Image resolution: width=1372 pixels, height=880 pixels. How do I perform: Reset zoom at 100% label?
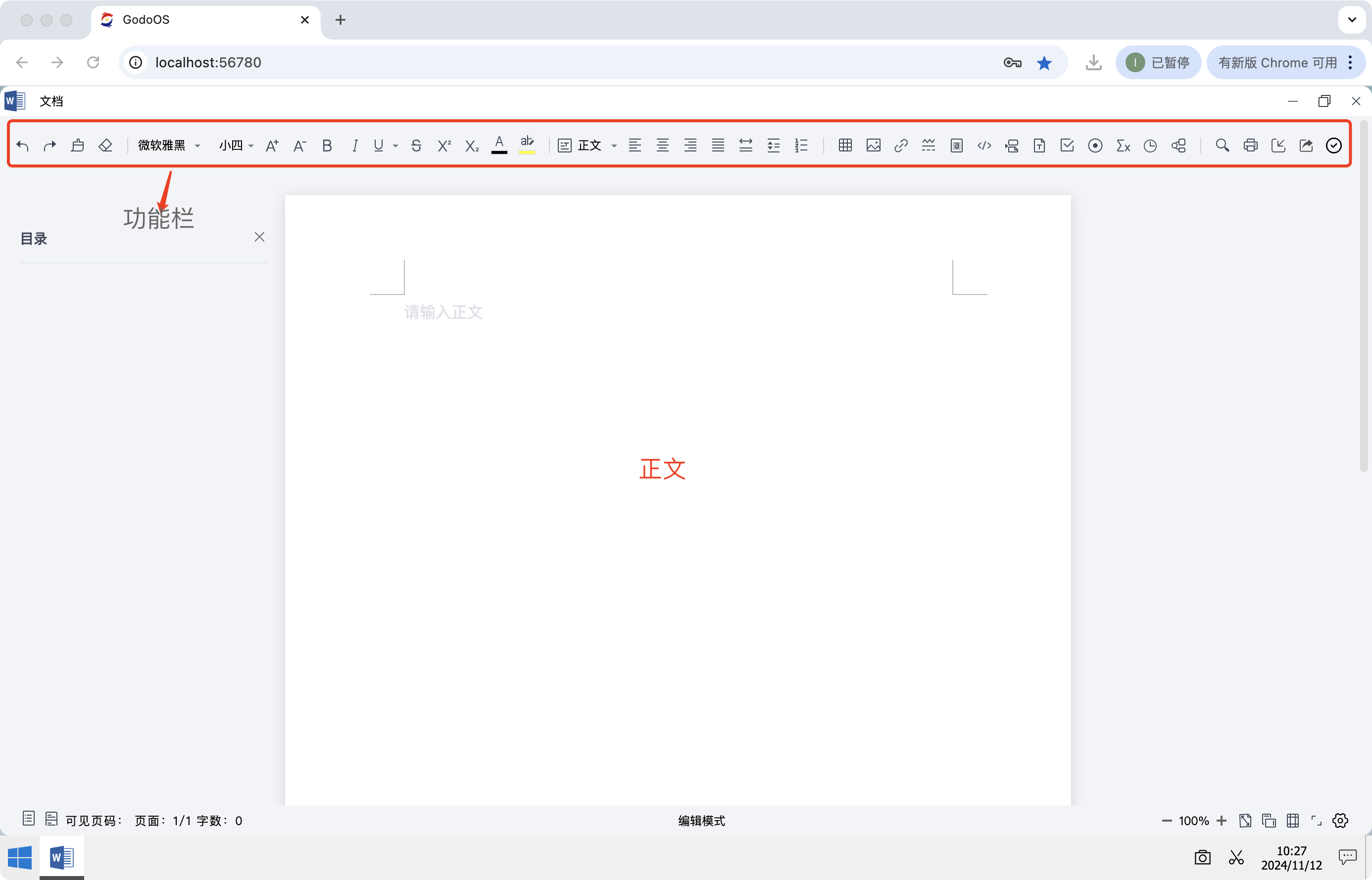point(1194,821)
